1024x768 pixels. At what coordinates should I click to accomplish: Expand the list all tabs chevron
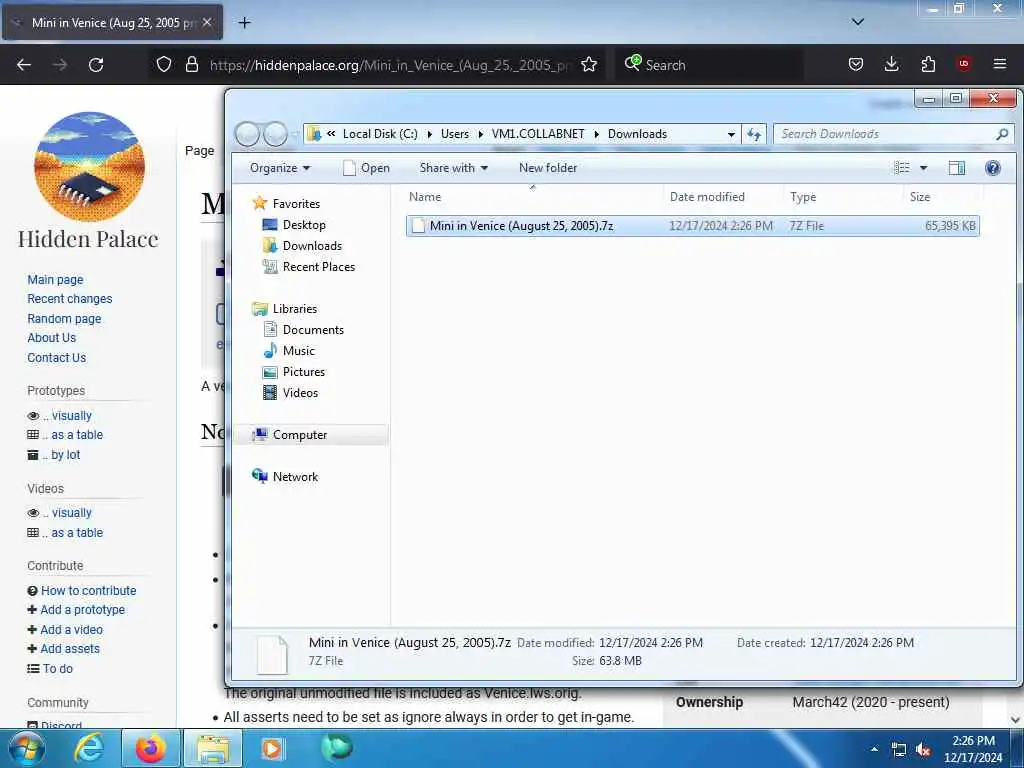tap(857, 22)
